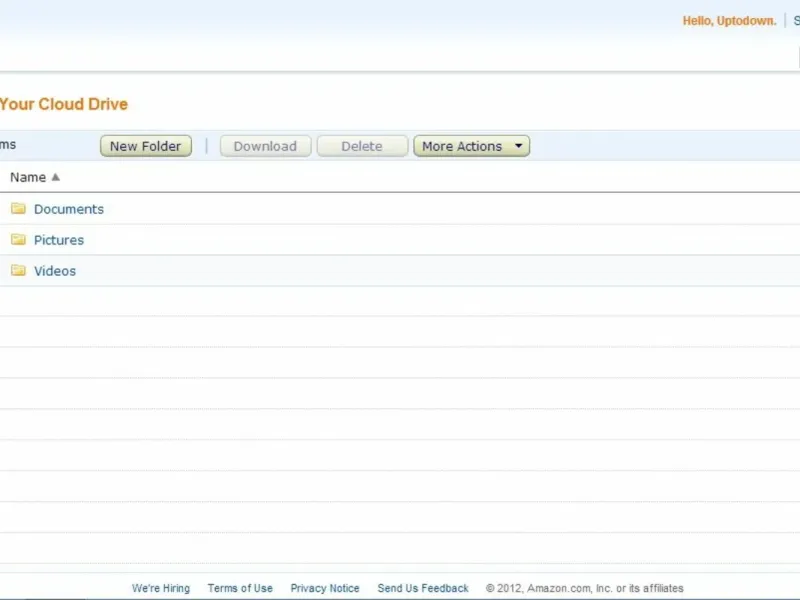800x600 pixels.
Task: Open the We're Hiring link
Action: click(161, 588)
